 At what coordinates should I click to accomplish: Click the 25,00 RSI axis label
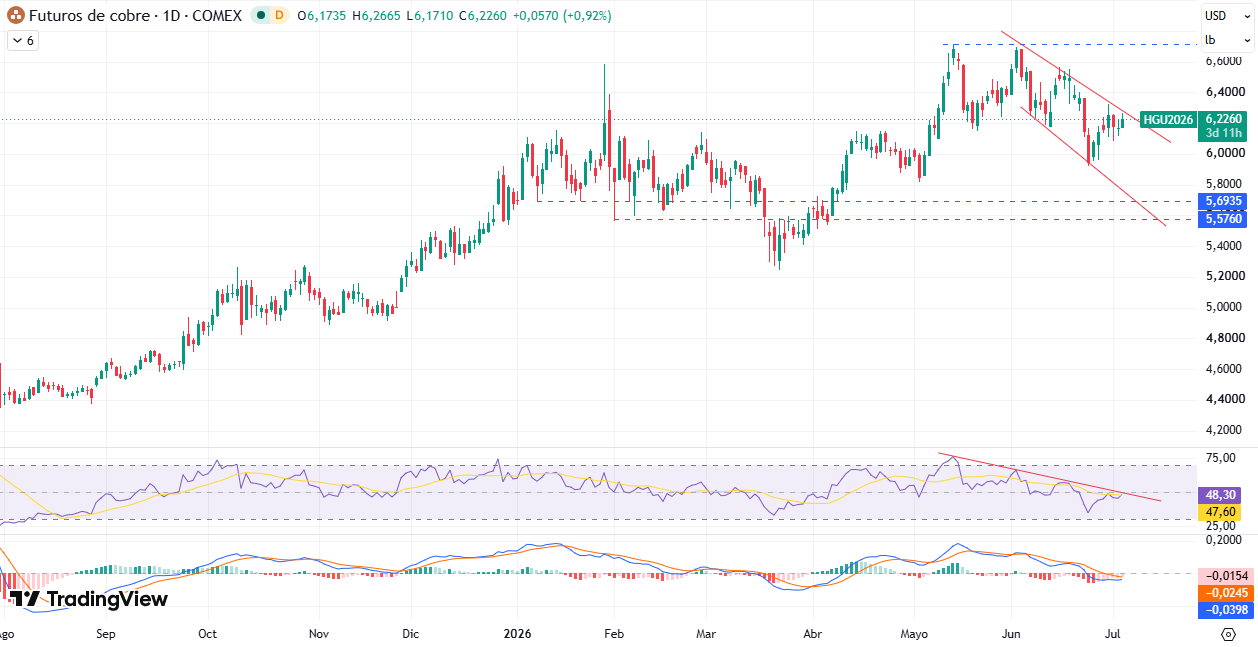click(x=1222, y=525)
